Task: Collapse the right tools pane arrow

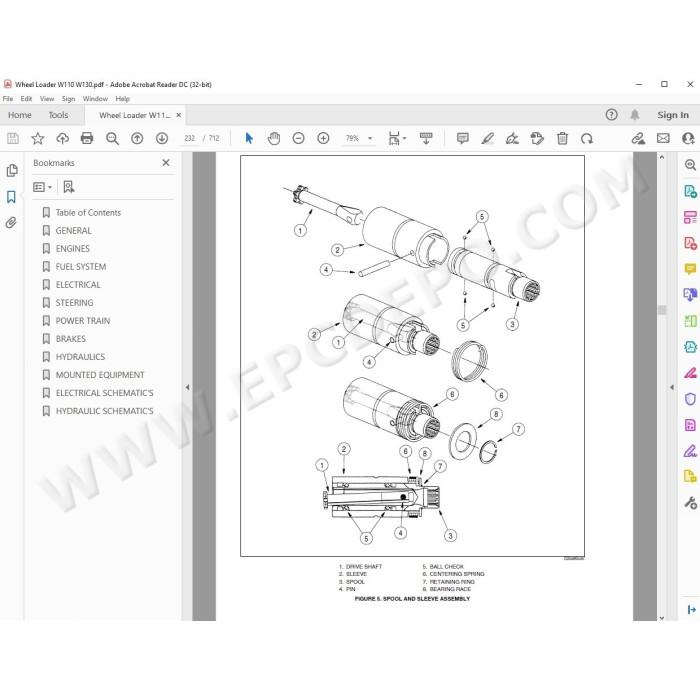Action: click(x=672, y=387)
